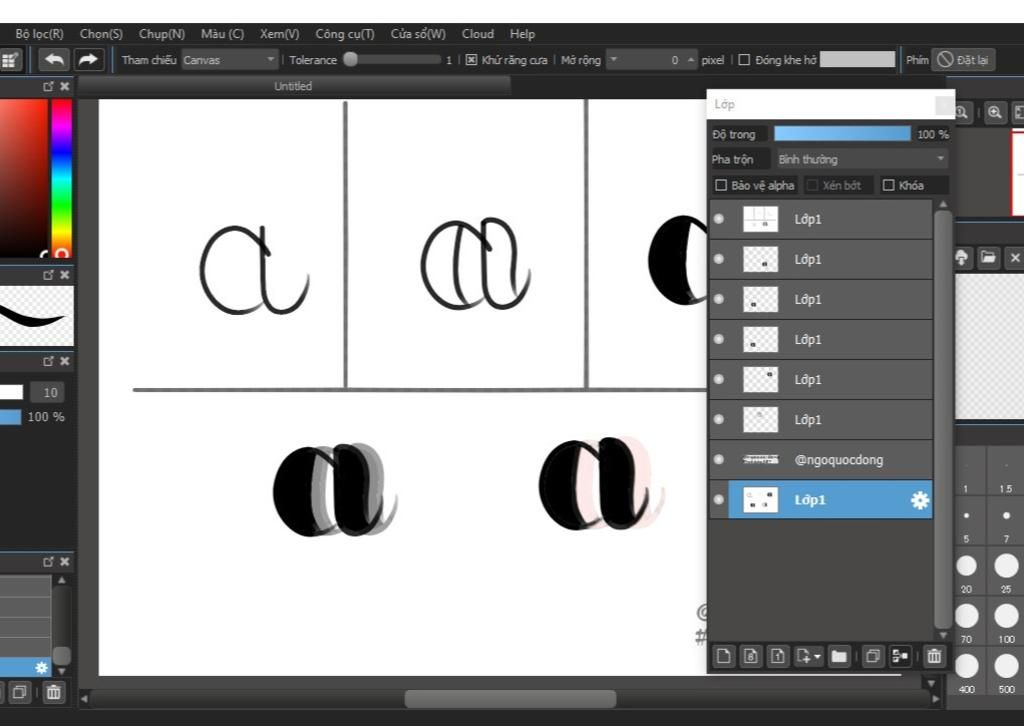Enable the Đóng khe hở checkbox

click(744, 60)
